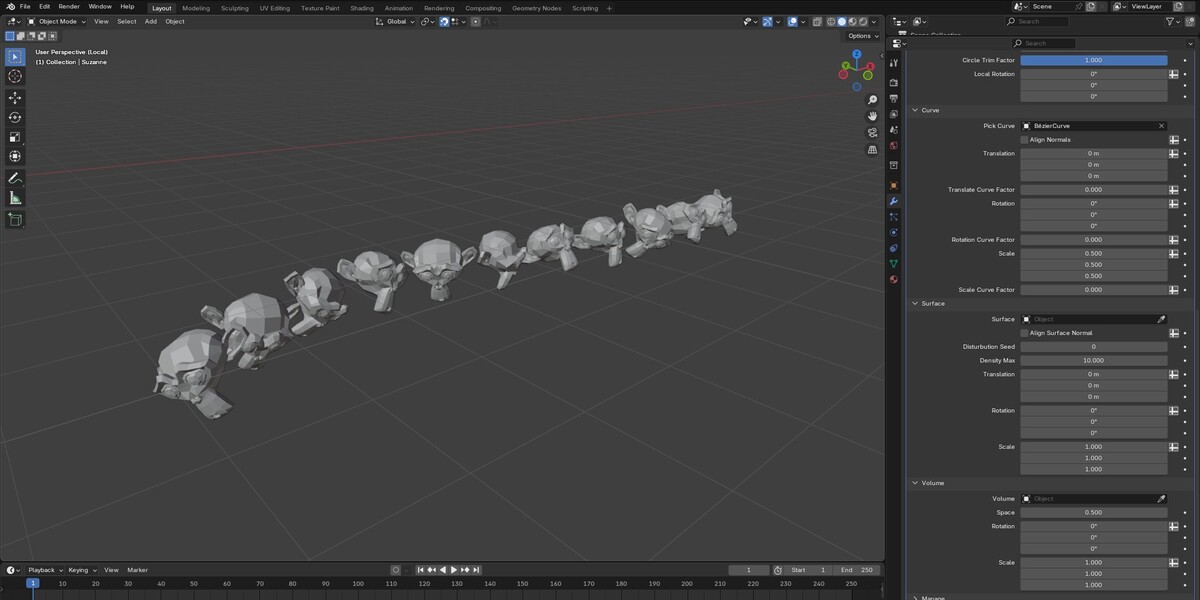Switch to the Sculpting workspace tab

click(x=235, y=8)
